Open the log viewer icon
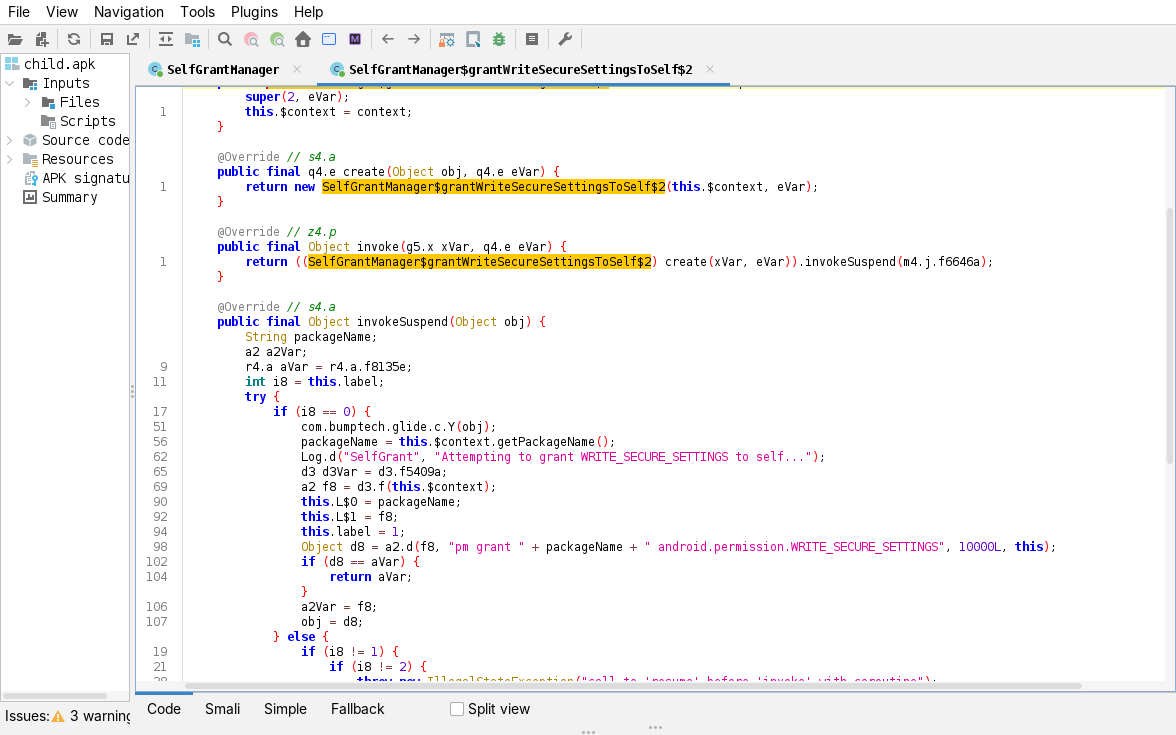Image resolution: width=1176 pixels, height=735 pixels. click(x=532, y=40)
